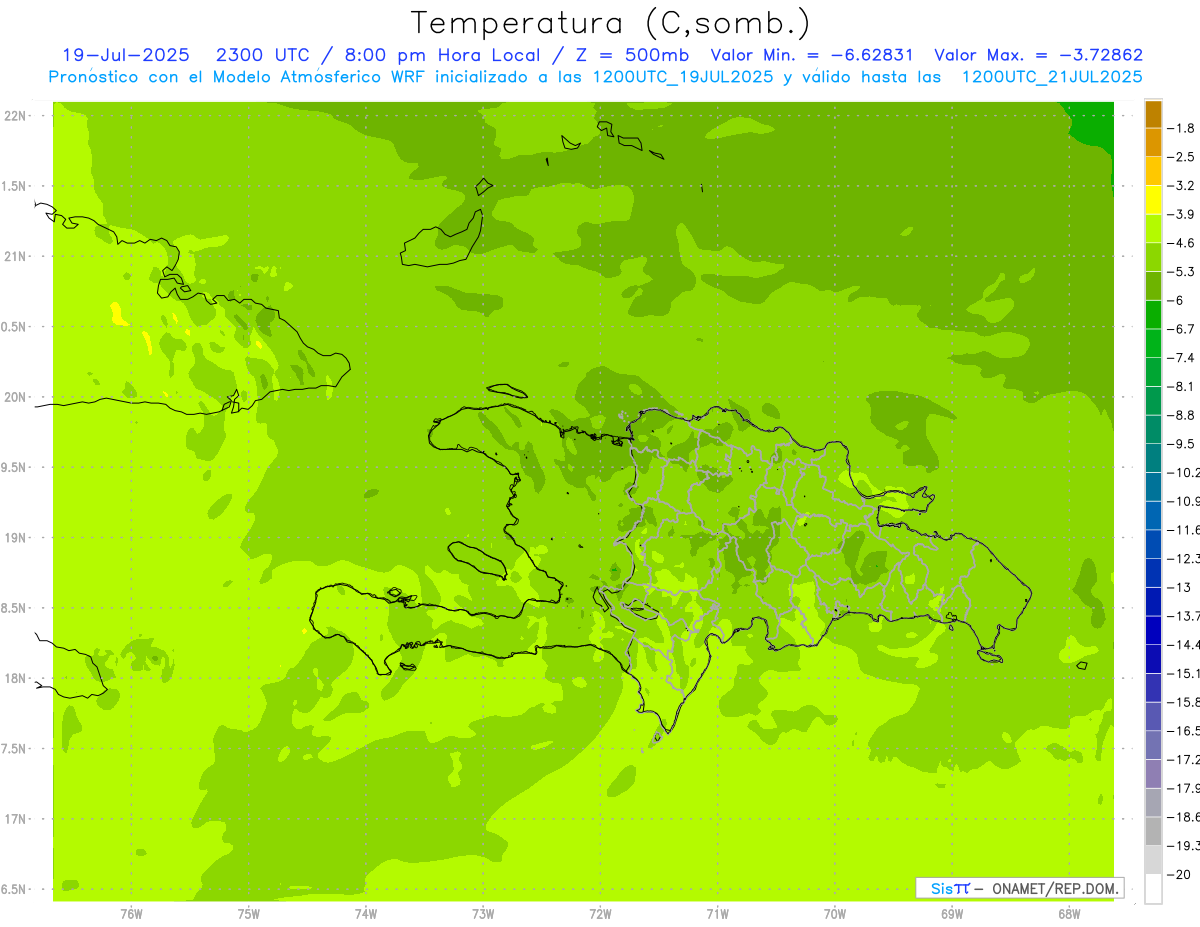Click the yellow colorbar swatch between -3.2 and -3.9
Image resolution: width=1200 pixels, height=927 pixels.
(1153, 199)
